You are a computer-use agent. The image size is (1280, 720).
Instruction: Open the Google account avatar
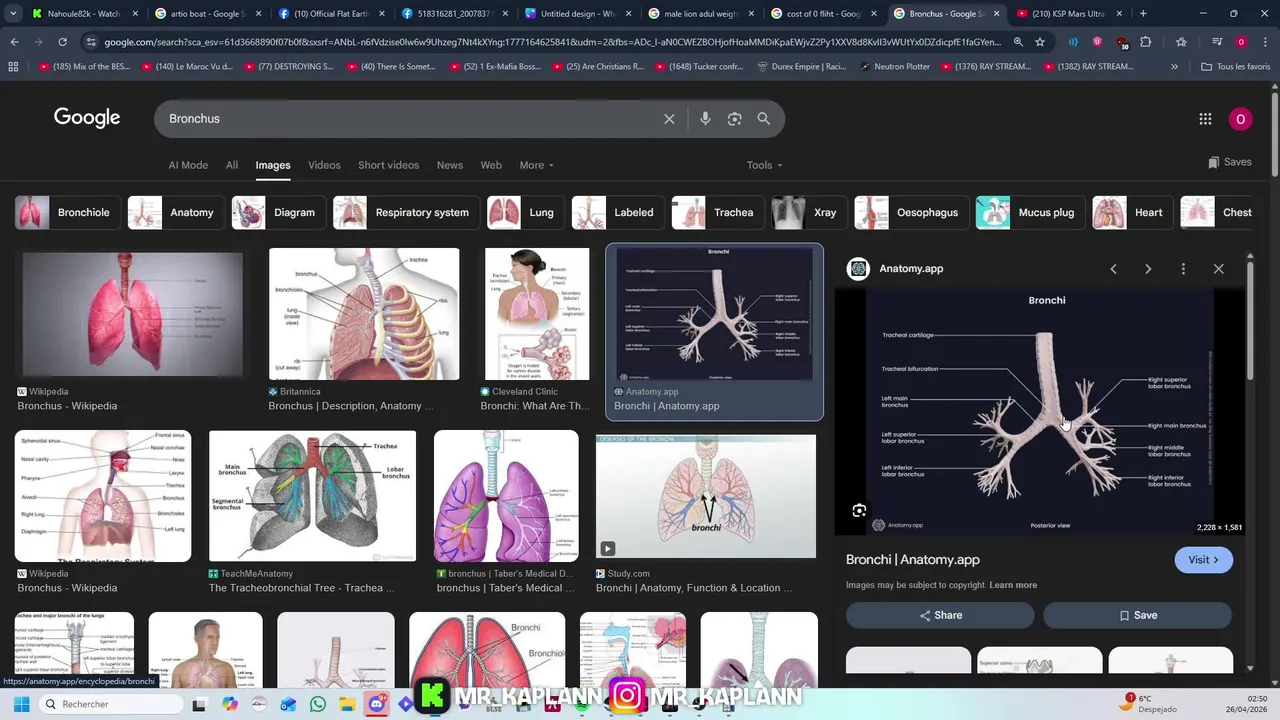pos(1240,119)
